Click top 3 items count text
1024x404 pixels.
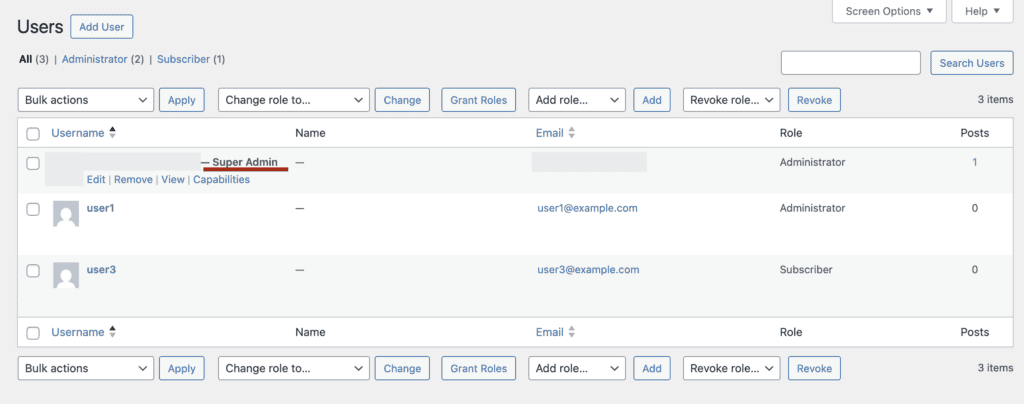click(995, 100)
